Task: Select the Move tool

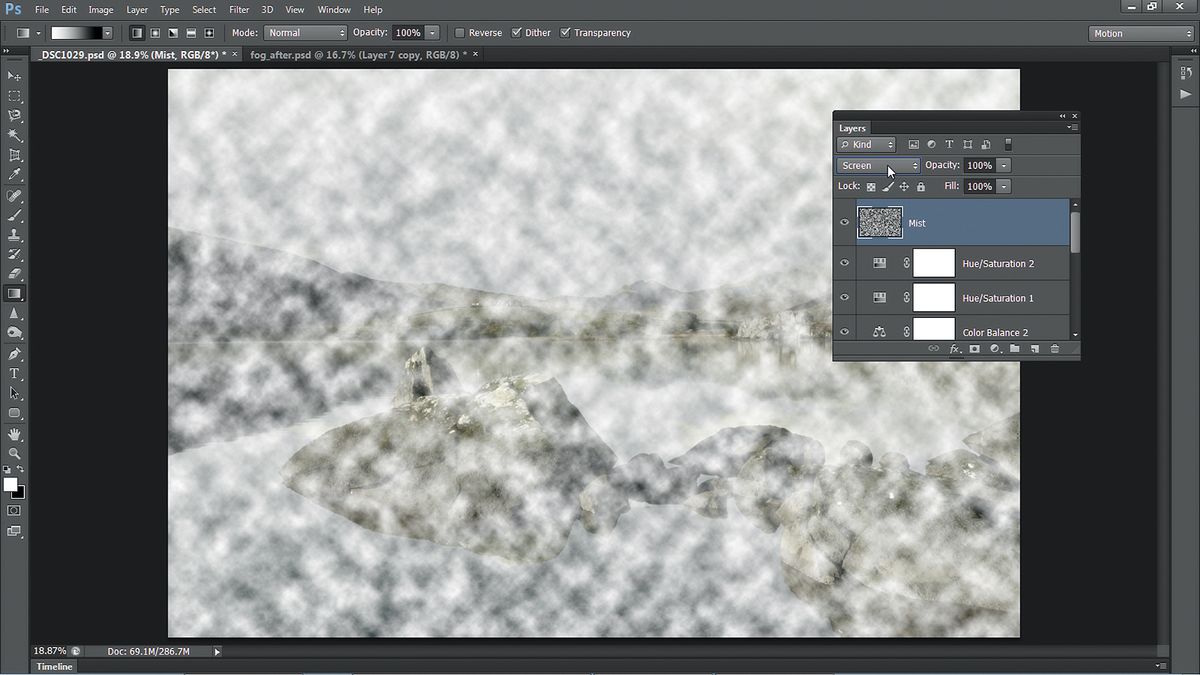Action: (x=14, y=76)
